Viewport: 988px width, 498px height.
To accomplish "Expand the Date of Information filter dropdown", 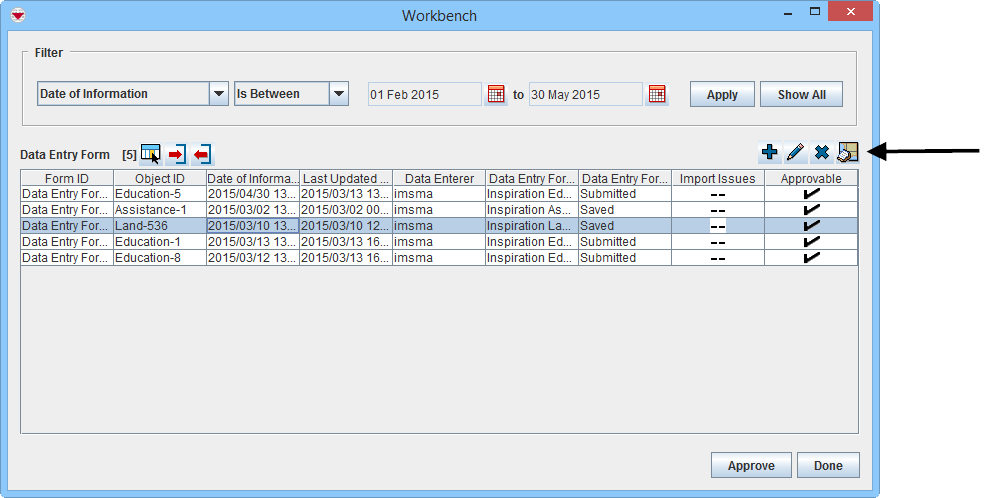I will tap(219, 94).
